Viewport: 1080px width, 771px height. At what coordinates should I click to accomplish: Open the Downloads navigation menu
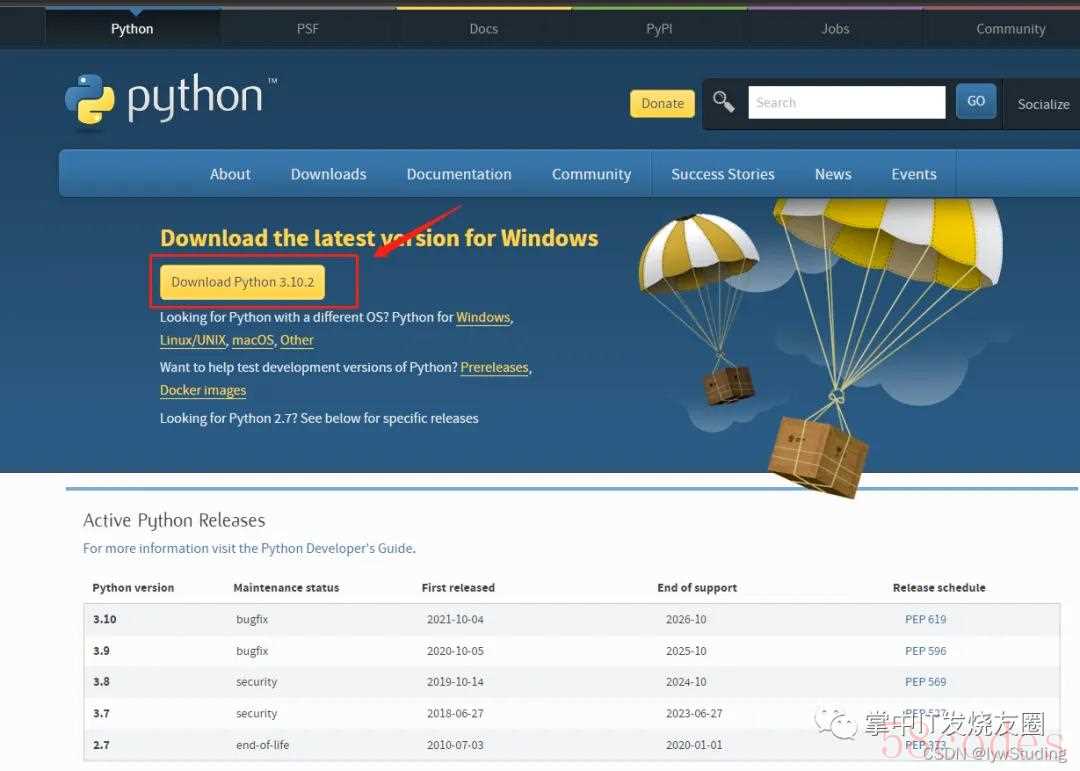click(x=329, y=174)
